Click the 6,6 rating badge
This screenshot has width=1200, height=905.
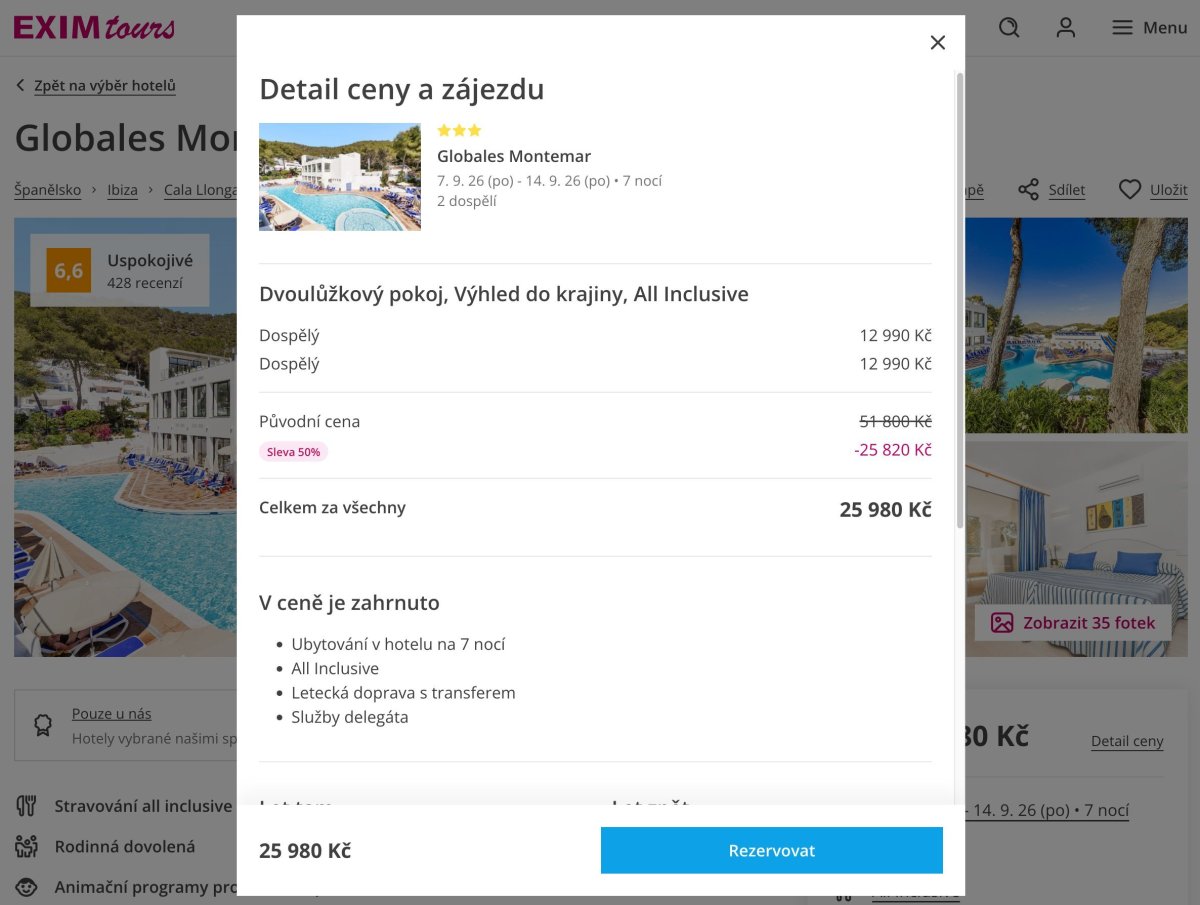point(69,270)
